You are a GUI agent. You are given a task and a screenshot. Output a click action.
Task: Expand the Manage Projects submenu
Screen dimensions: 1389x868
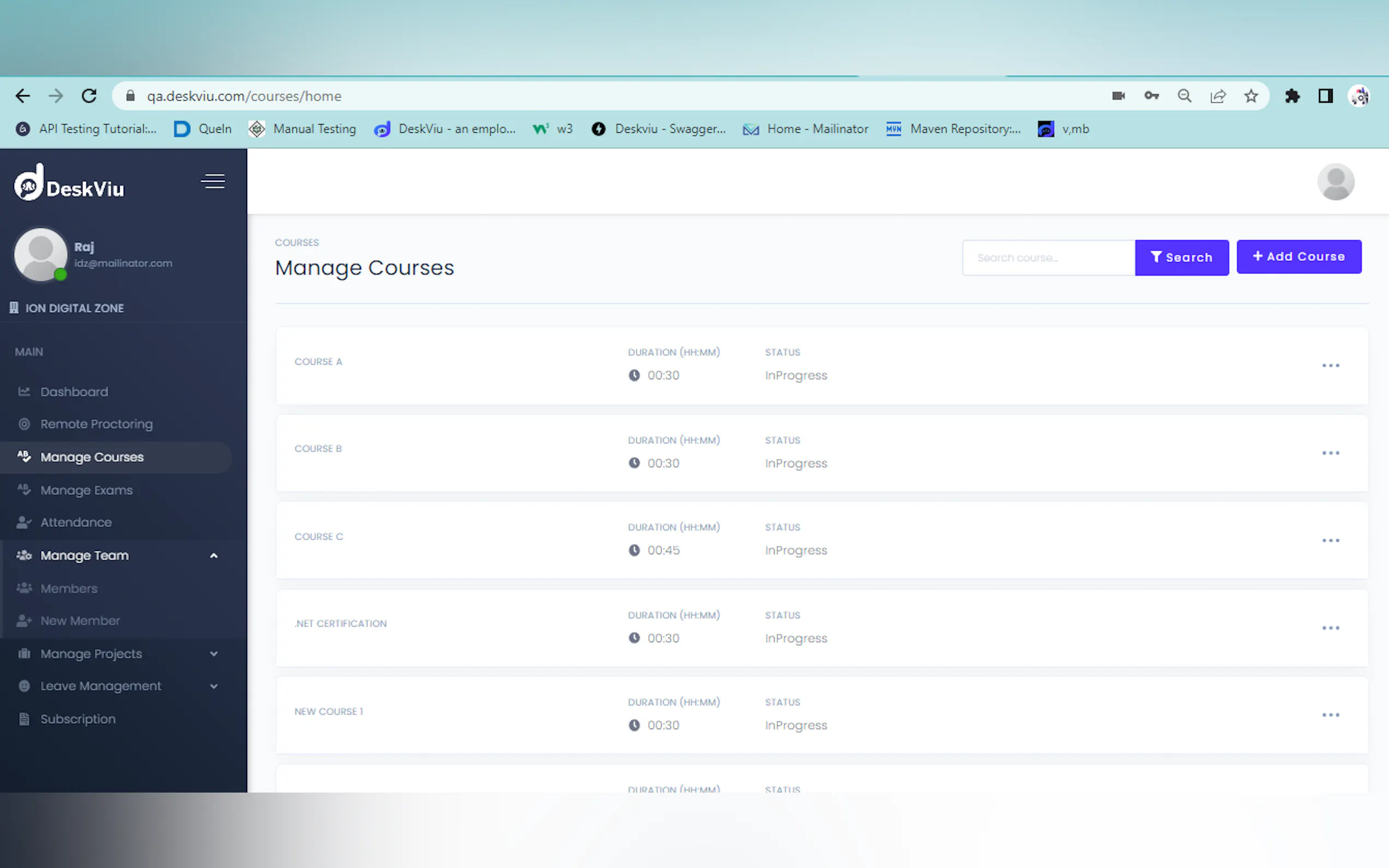click(x=214, y=654)
